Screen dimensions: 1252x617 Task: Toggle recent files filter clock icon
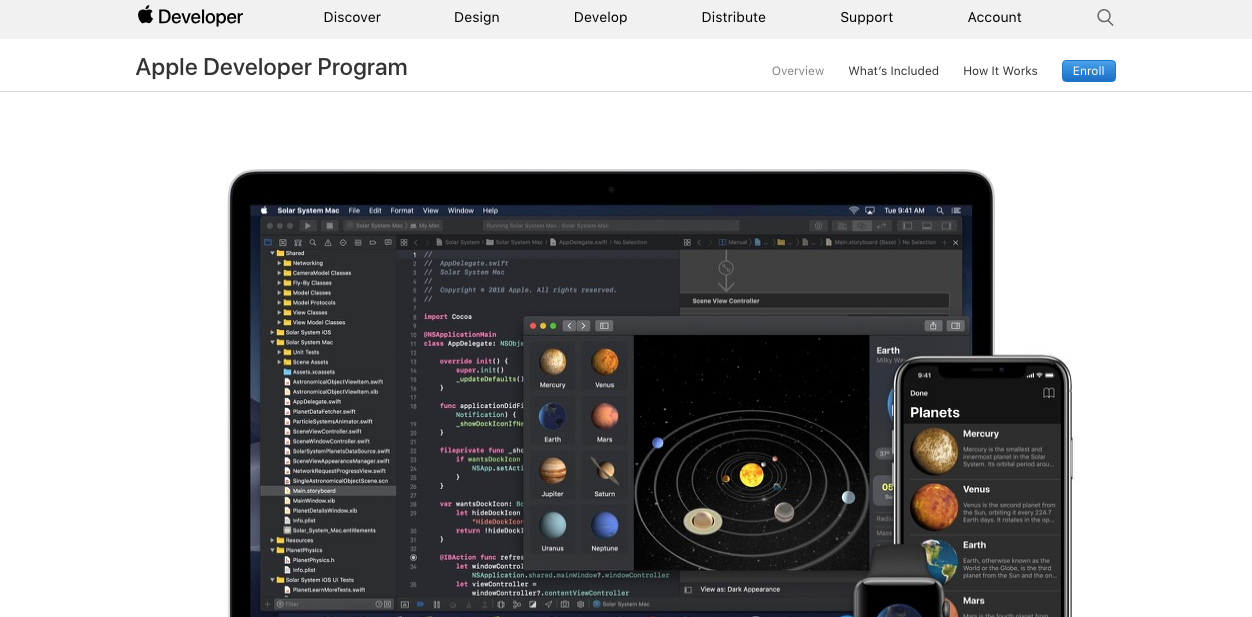click(379, 604)
